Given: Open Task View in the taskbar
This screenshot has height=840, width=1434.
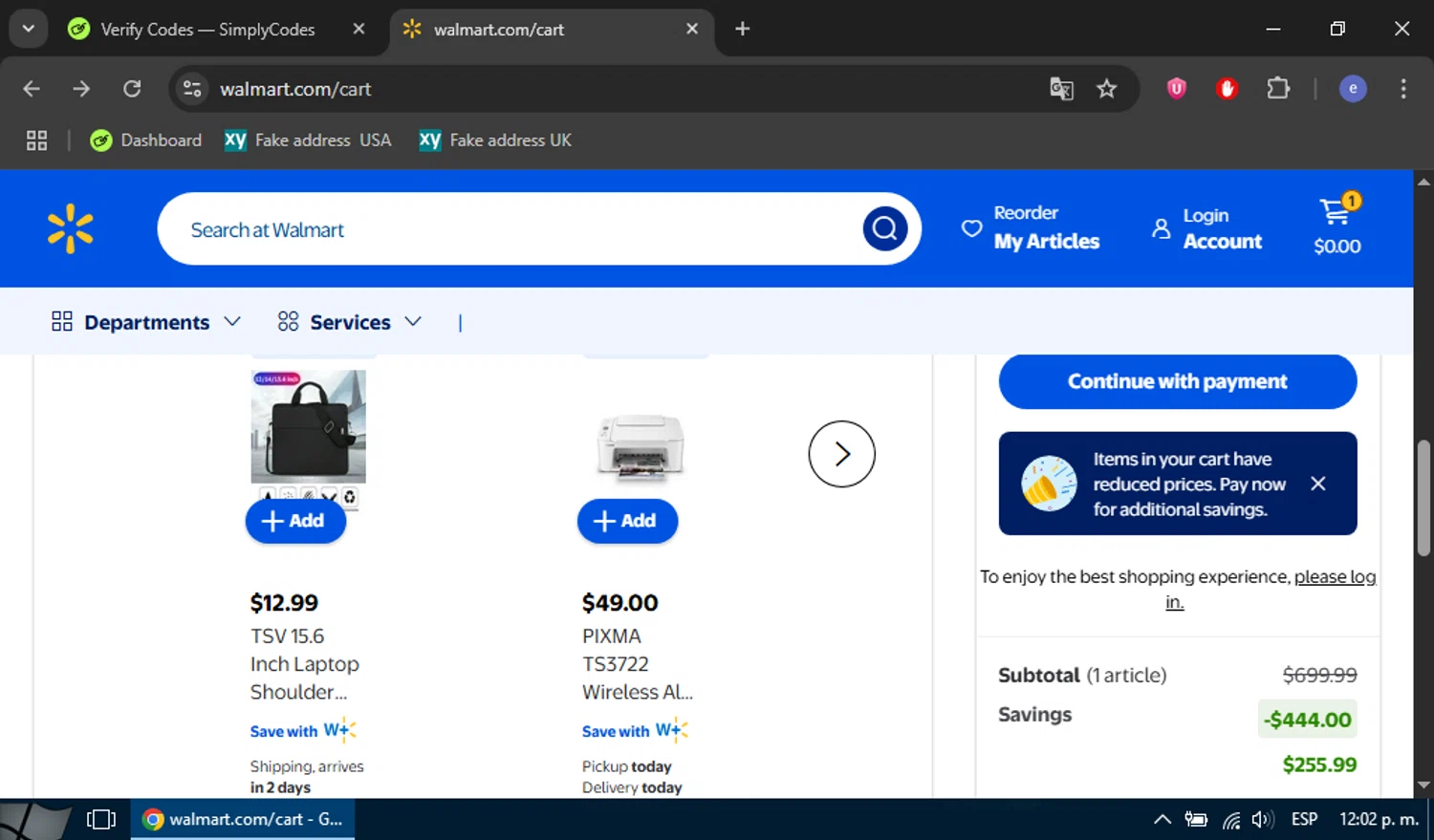Looking at the screenshot, I should [101, 820].
